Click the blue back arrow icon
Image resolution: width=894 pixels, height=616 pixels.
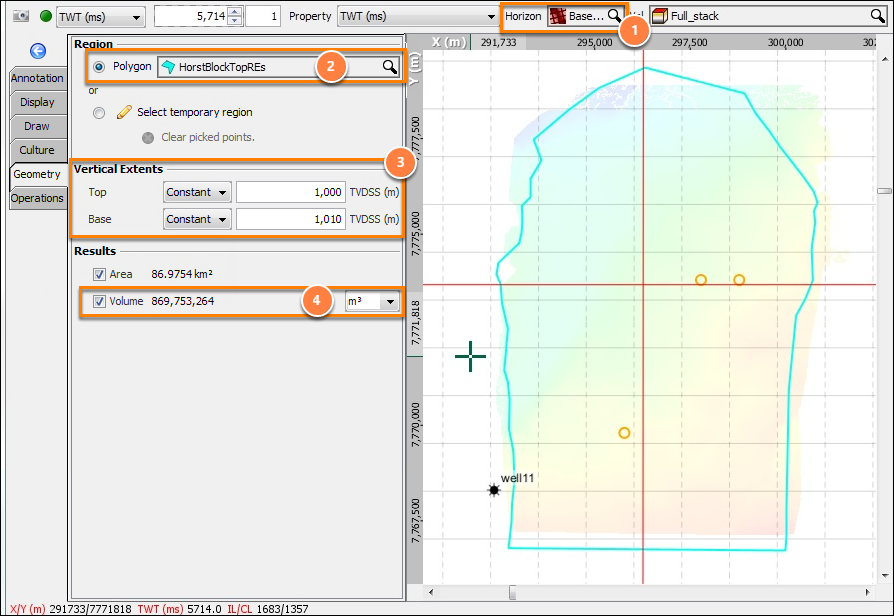pyautogui.click(x=38, y=51)
